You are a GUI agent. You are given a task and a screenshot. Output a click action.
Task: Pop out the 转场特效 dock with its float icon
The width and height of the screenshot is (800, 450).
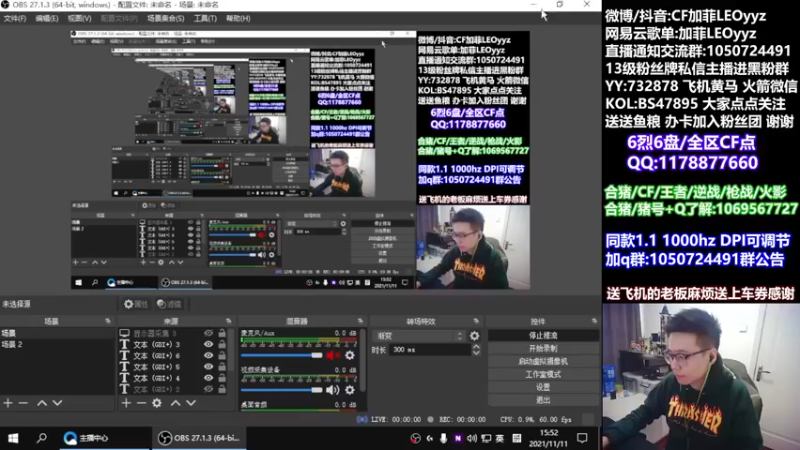(476, 321)
